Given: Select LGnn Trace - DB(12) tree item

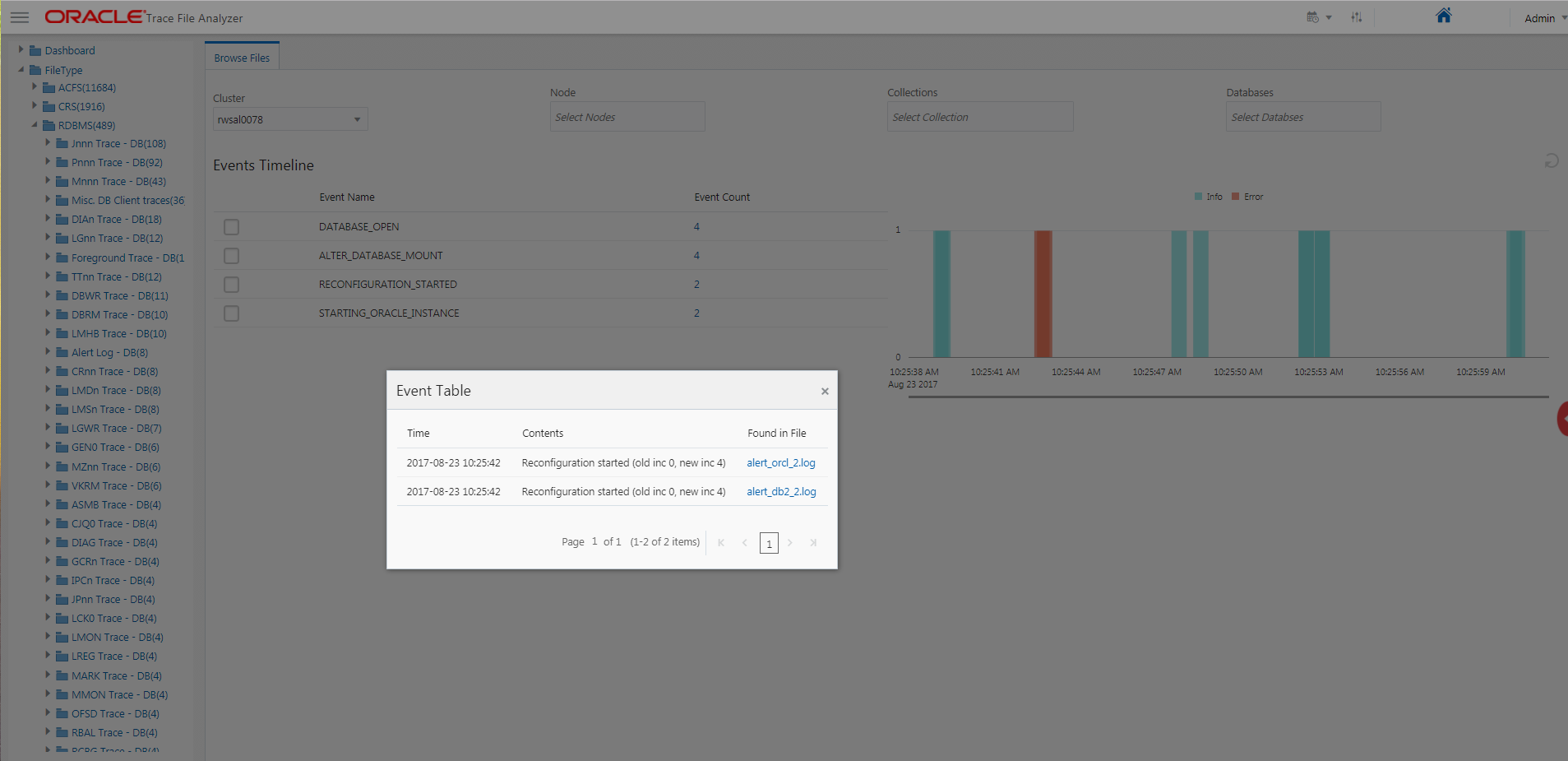Looking at the screenshot, I should click(x=117, y=238).
